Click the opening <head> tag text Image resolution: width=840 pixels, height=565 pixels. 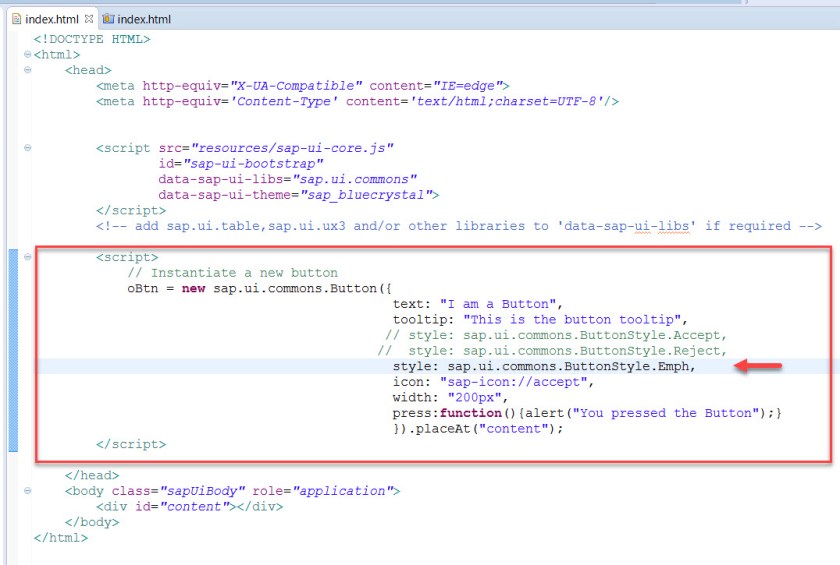(x=88, y=70)
